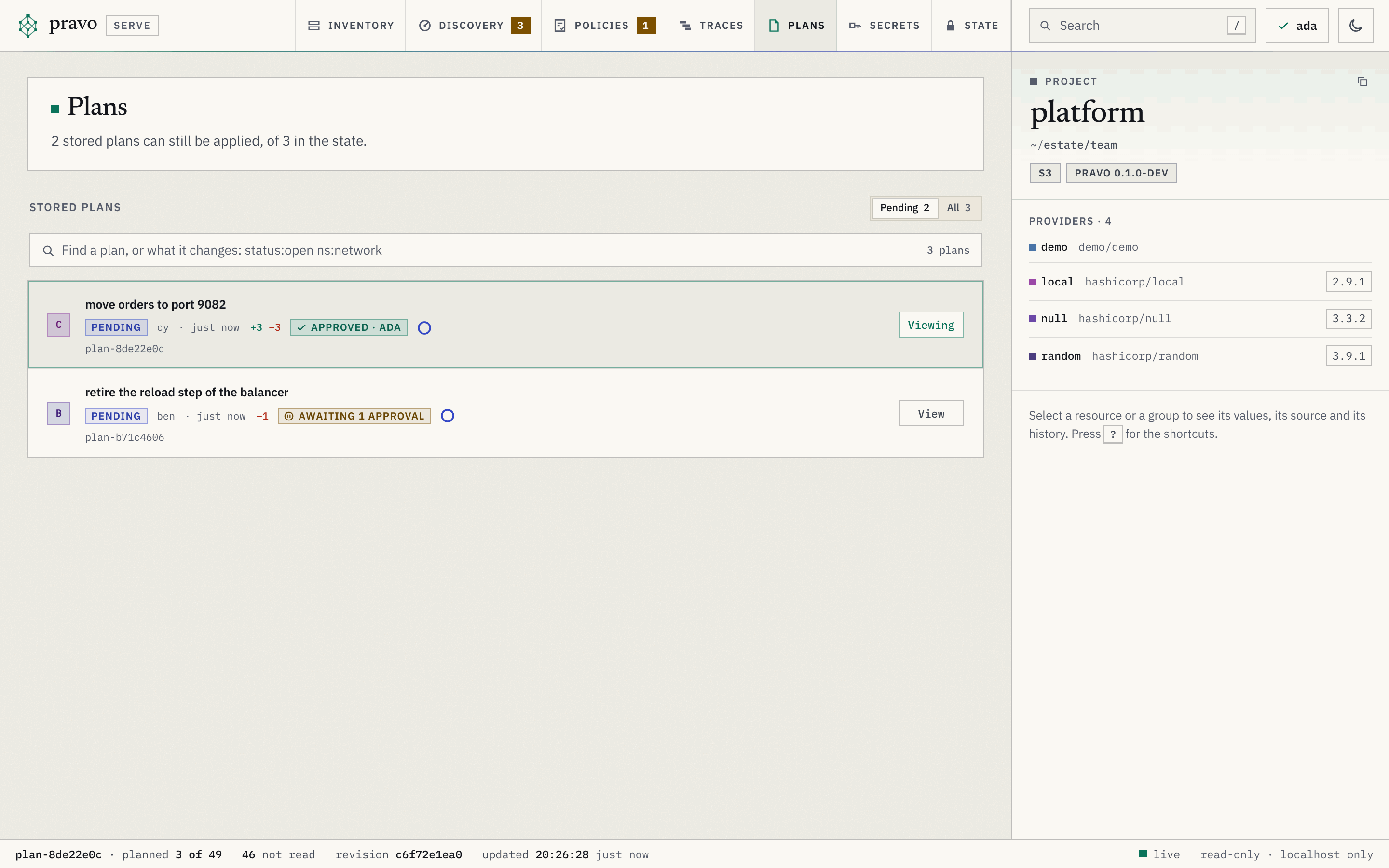
Task: Click the S3 backend tag
Action: (x=1045, y=173)
